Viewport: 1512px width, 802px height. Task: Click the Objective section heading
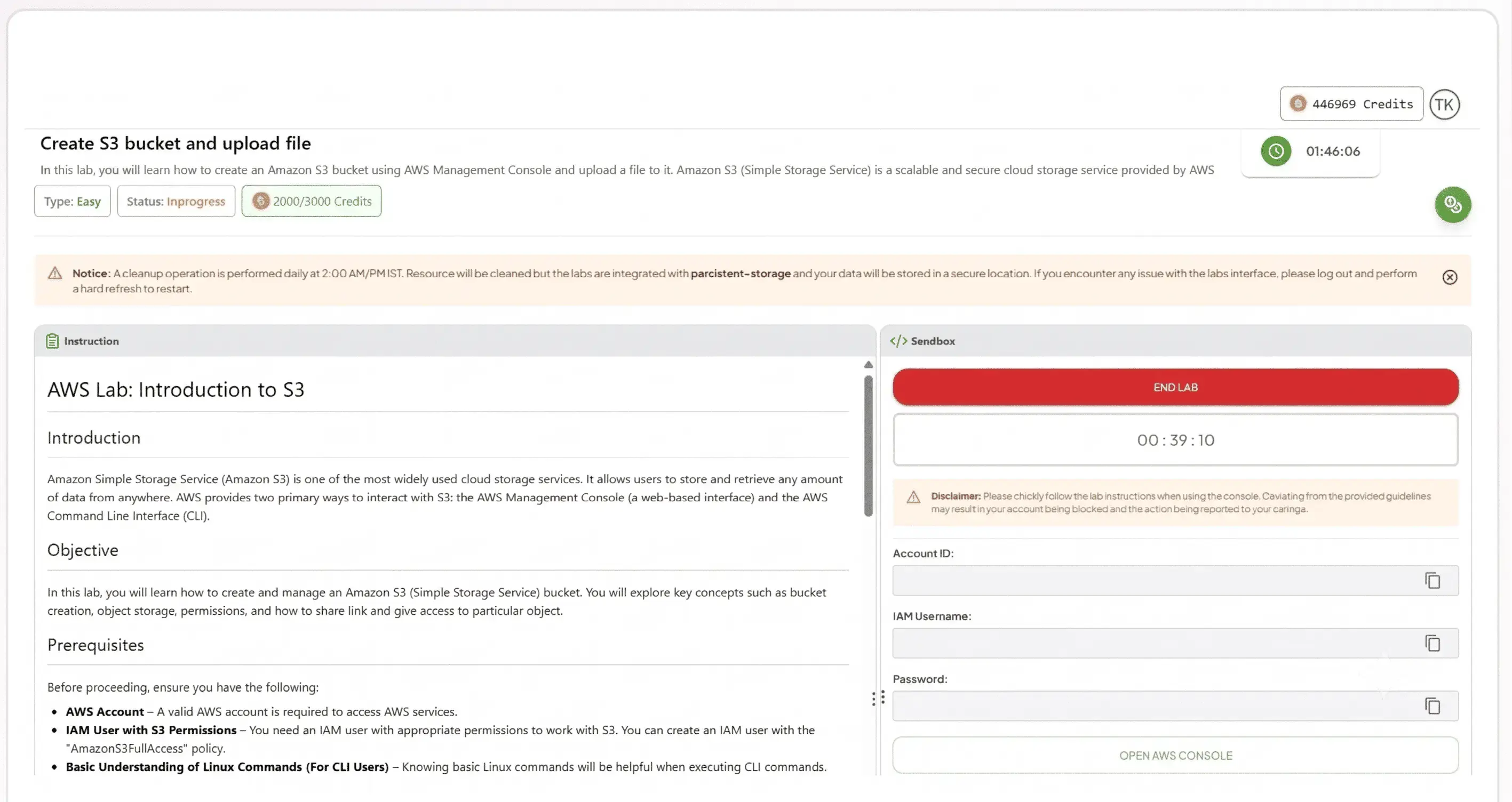point(83,550)
